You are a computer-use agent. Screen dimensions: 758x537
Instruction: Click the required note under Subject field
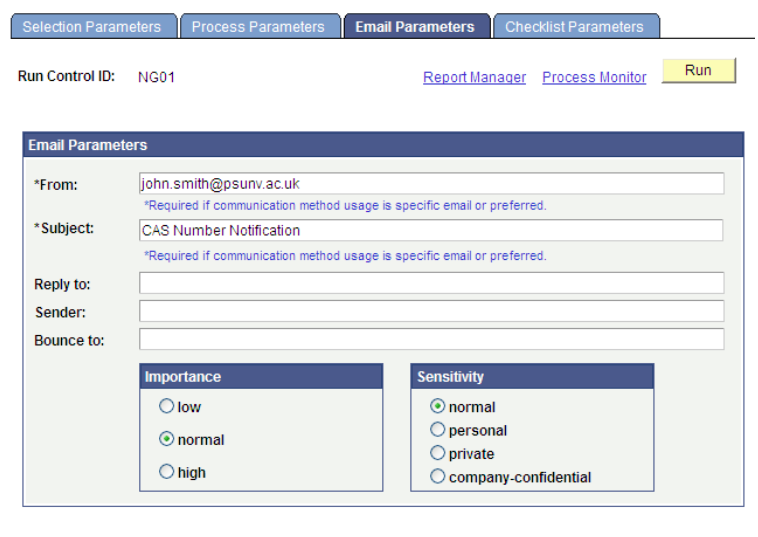[x=345, y=256]
